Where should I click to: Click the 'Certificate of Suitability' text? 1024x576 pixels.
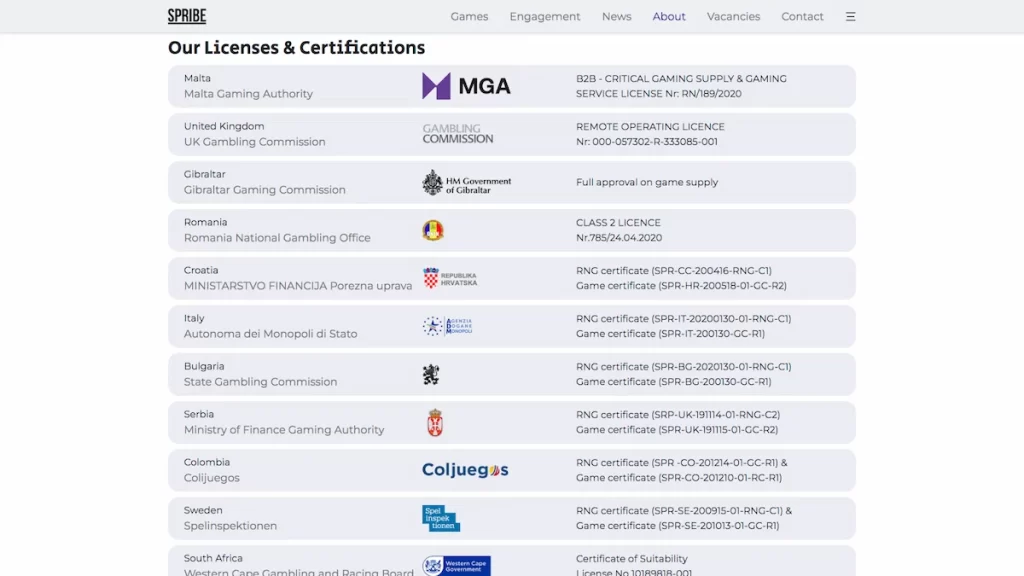(x=632, y=559)
